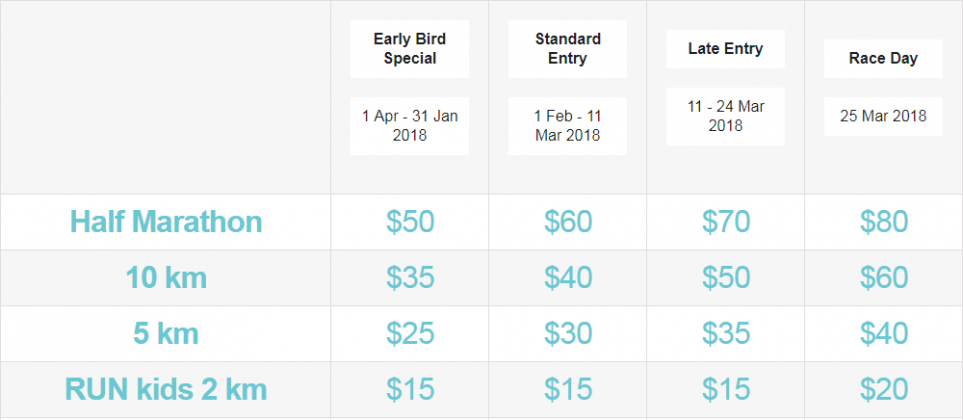The height and width of the screenshot is (420, 963).
Task: Click the Early Bird Special header
Action: point(410,49)
